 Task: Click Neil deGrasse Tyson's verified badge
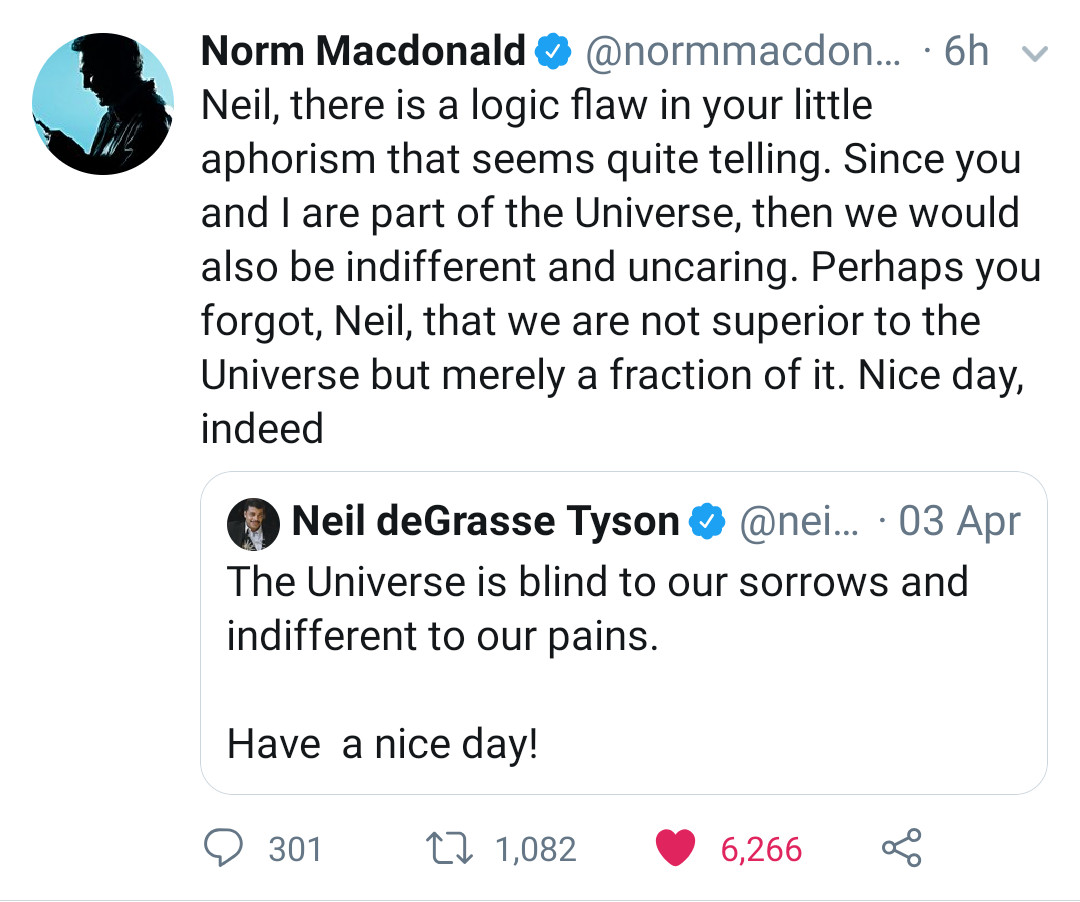[709, 521]
